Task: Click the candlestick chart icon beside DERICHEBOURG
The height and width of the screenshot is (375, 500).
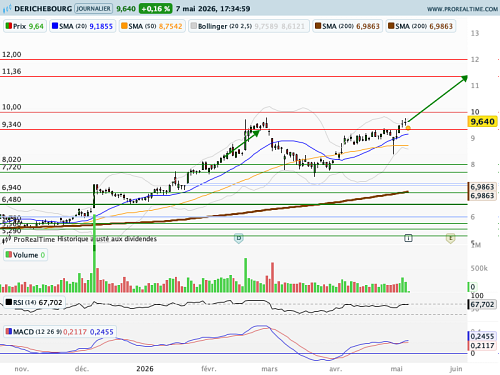Action: (7, 8)
